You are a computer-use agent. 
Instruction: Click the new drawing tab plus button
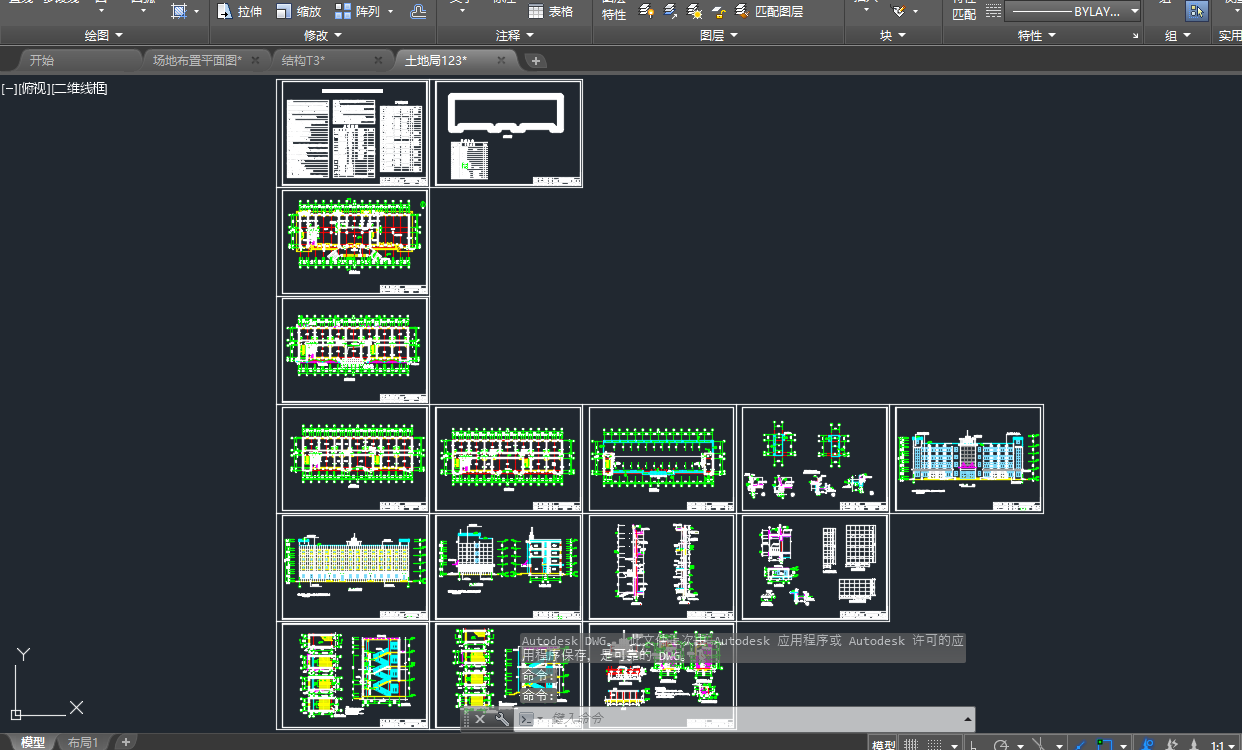[536, 61]
